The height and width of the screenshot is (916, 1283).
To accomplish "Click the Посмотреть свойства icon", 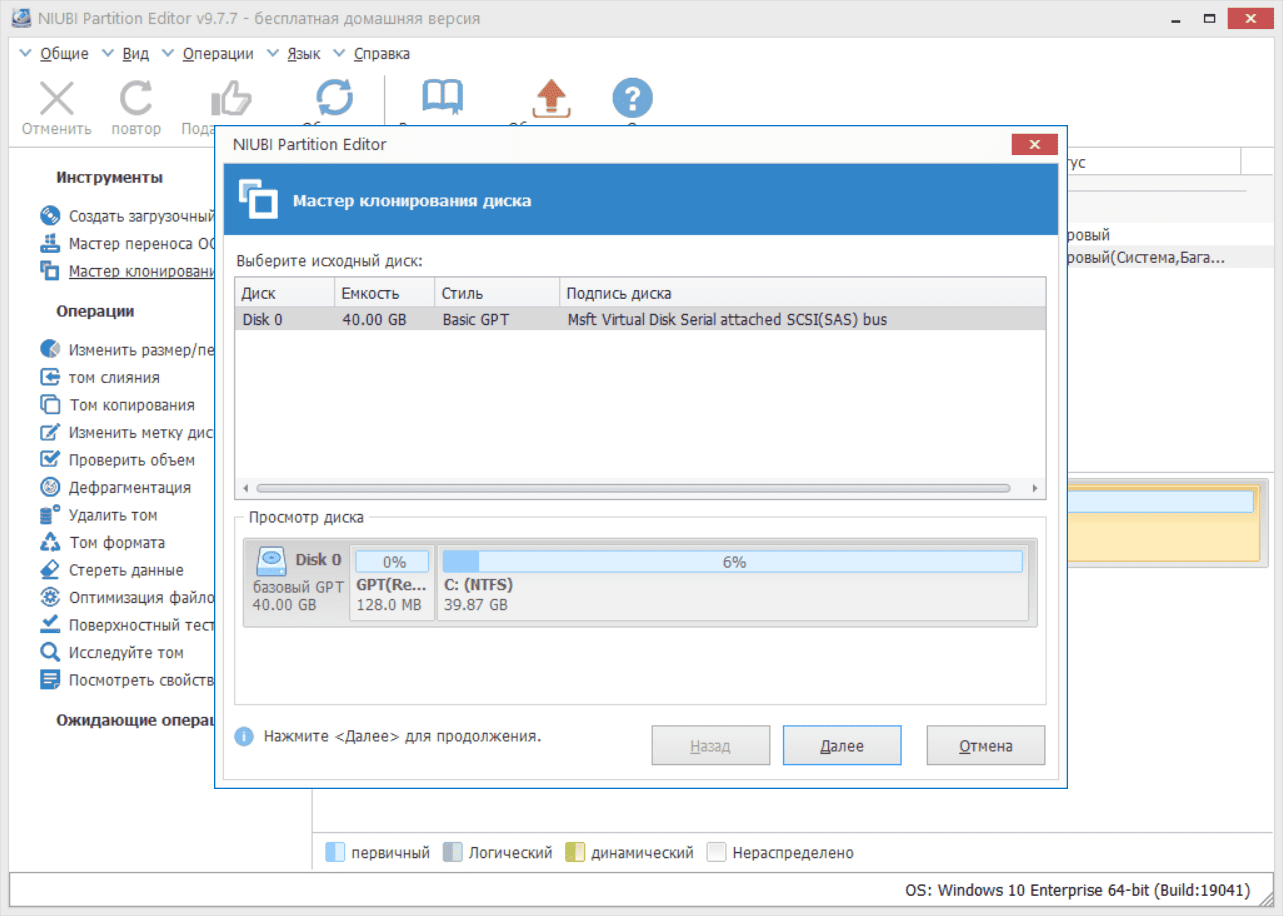I will 50,680.
